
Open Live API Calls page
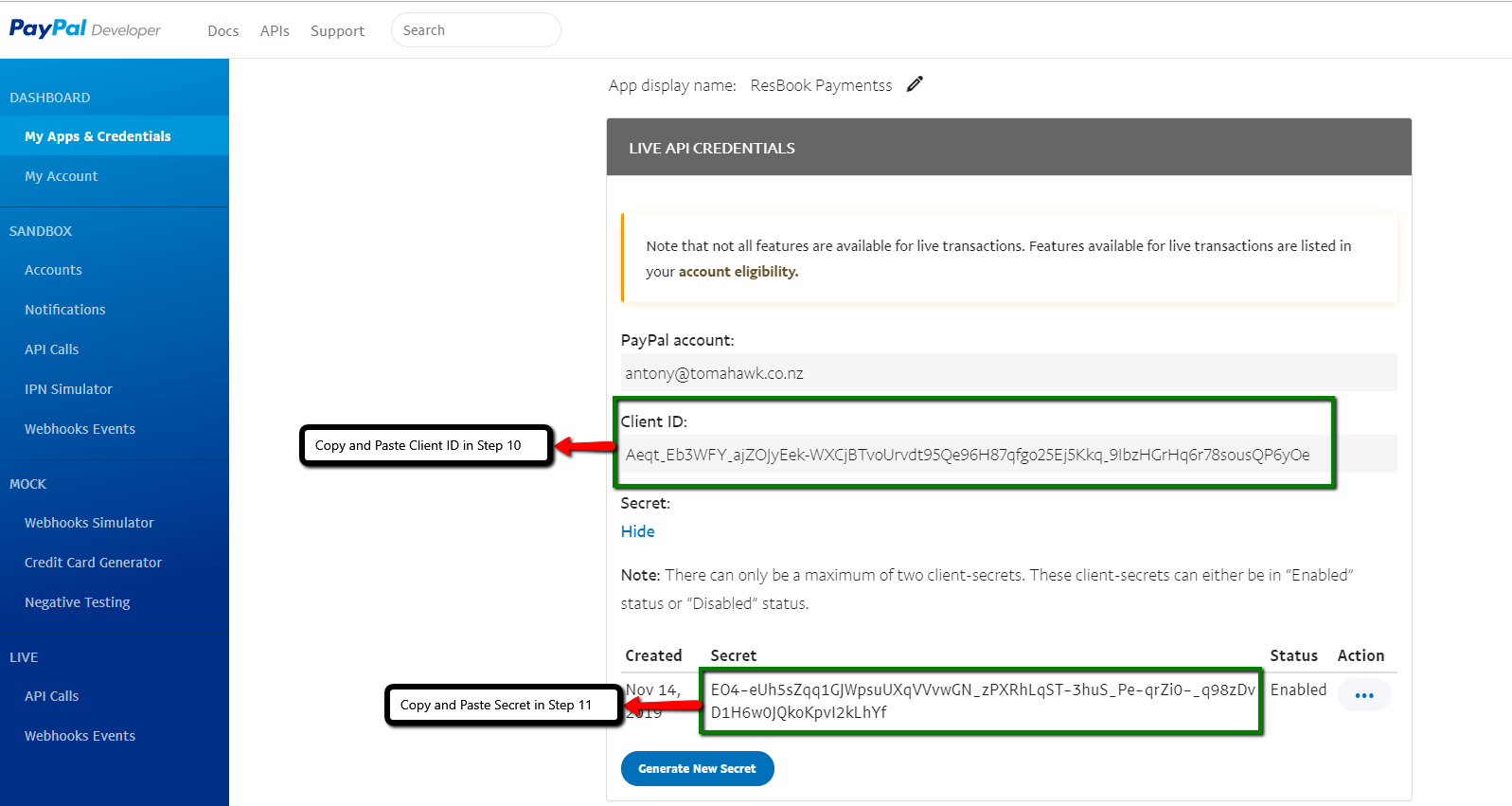point(52,696)
